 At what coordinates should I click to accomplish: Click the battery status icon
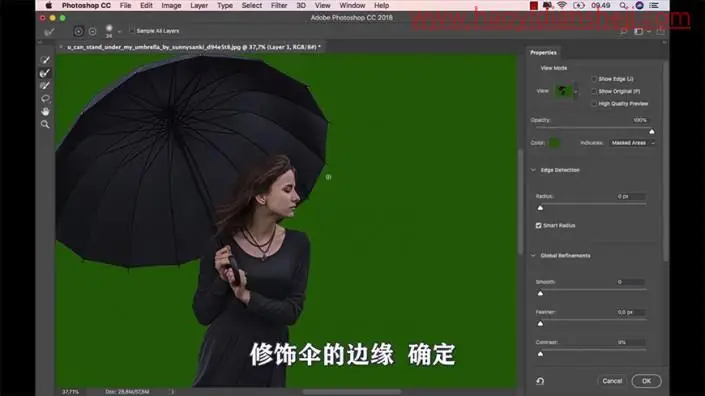click(x=579, y=5)
